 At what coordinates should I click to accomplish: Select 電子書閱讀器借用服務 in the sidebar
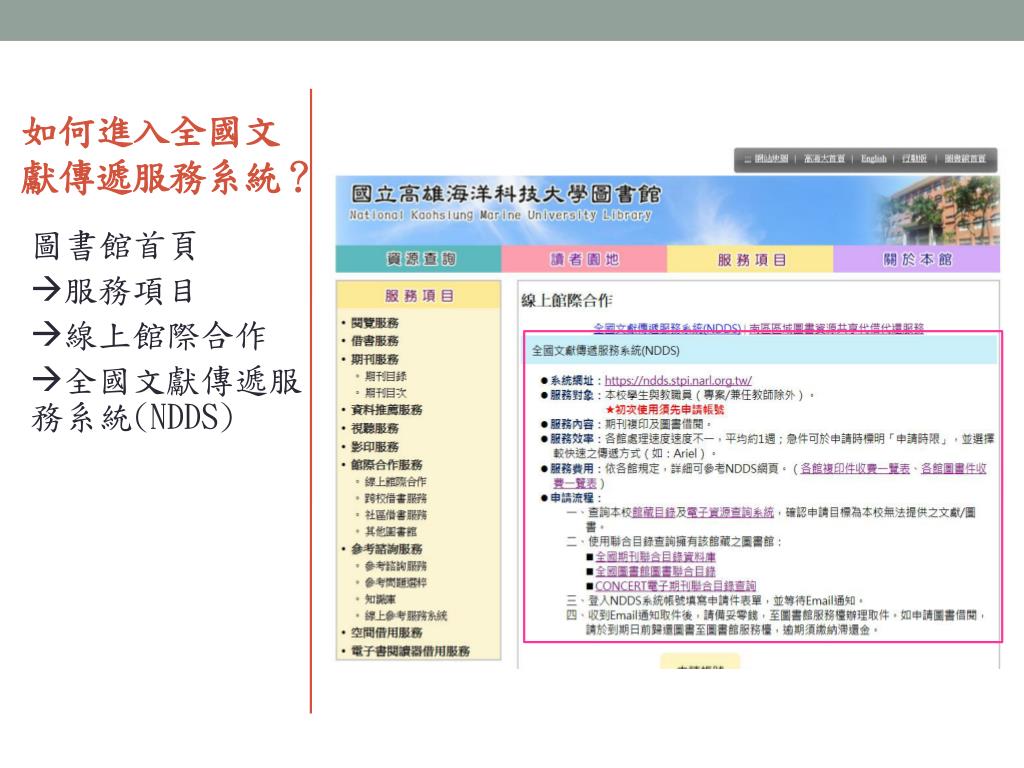pos(410,650)
